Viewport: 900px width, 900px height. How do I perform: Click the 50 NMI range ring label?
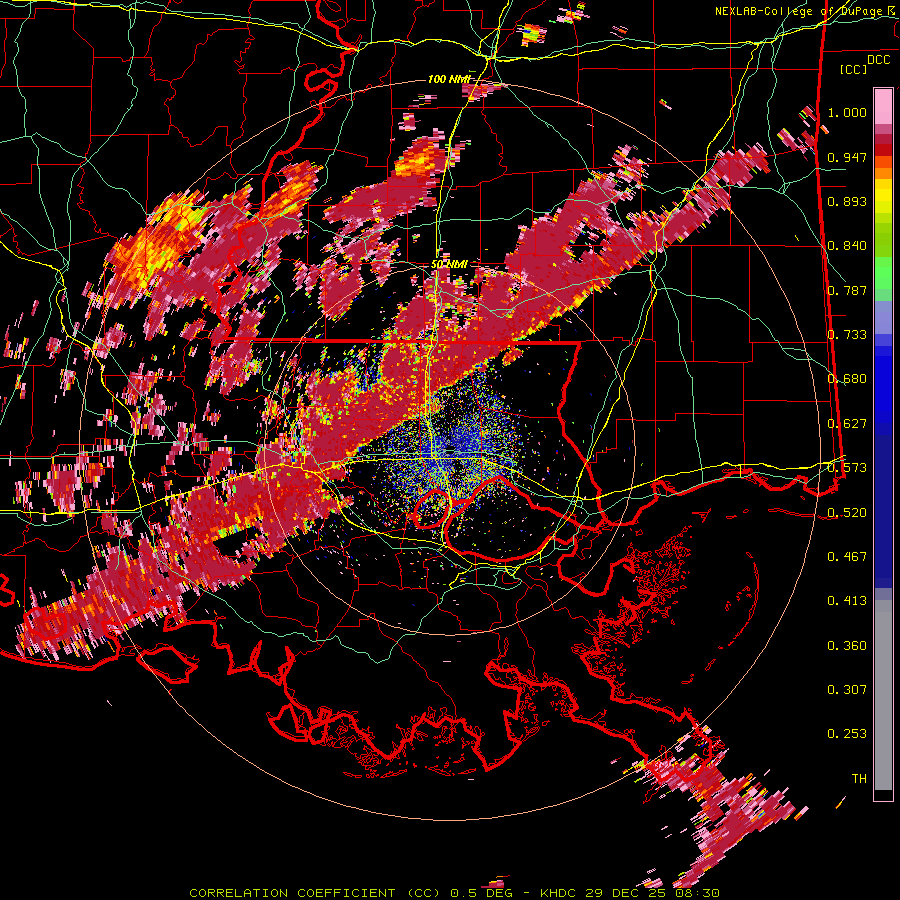(x=449, y=264)
